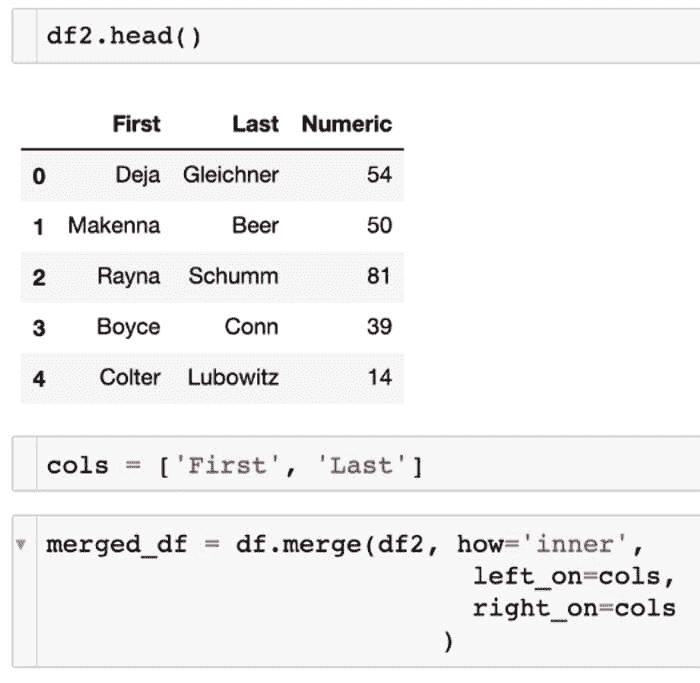The image size is (700, 683).
Task: Click the 'Deja' cell in the table
Action: coord(137,175)
